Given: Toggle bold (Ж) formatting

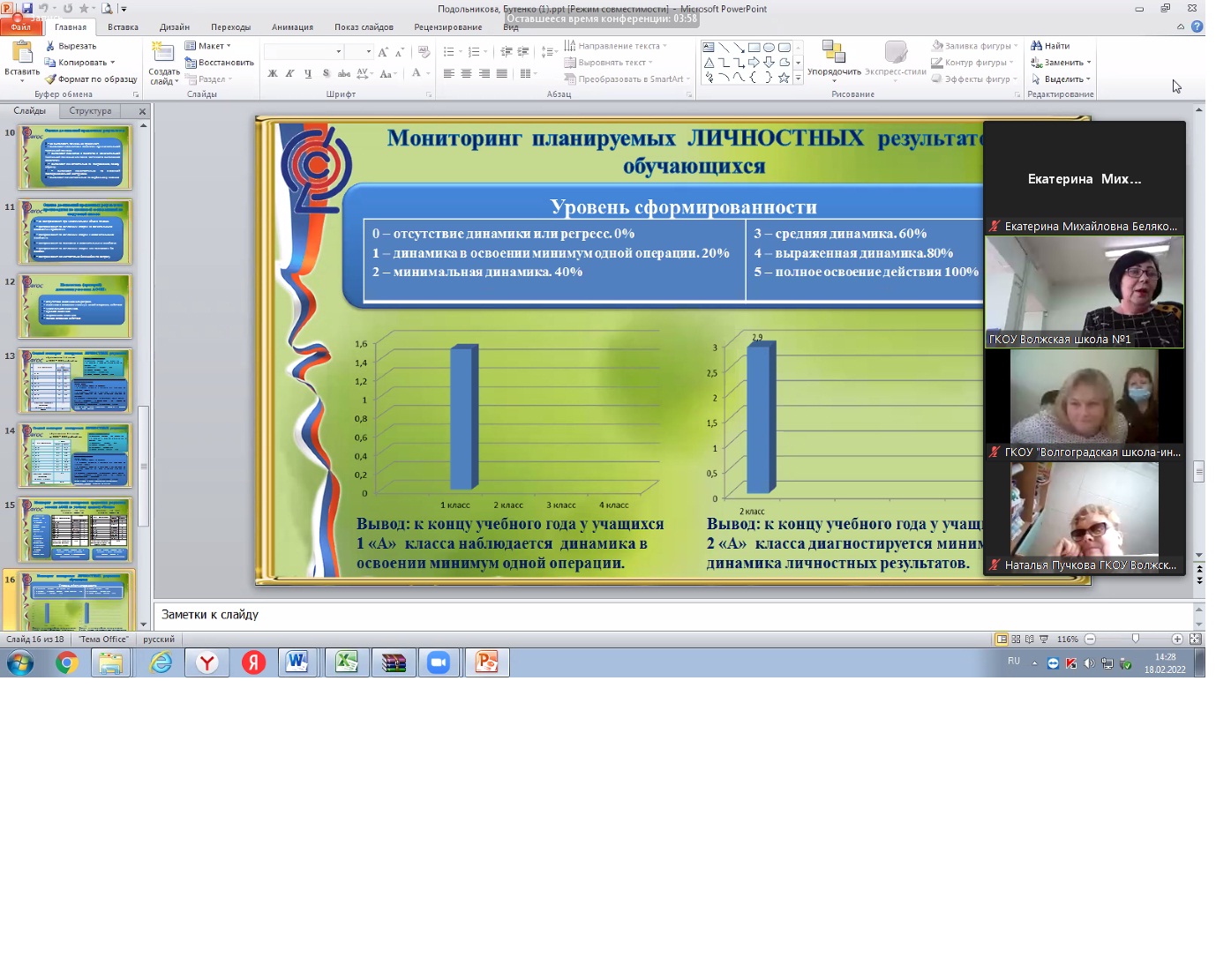Looking at the screenshot, I should [x=273, y=74].
